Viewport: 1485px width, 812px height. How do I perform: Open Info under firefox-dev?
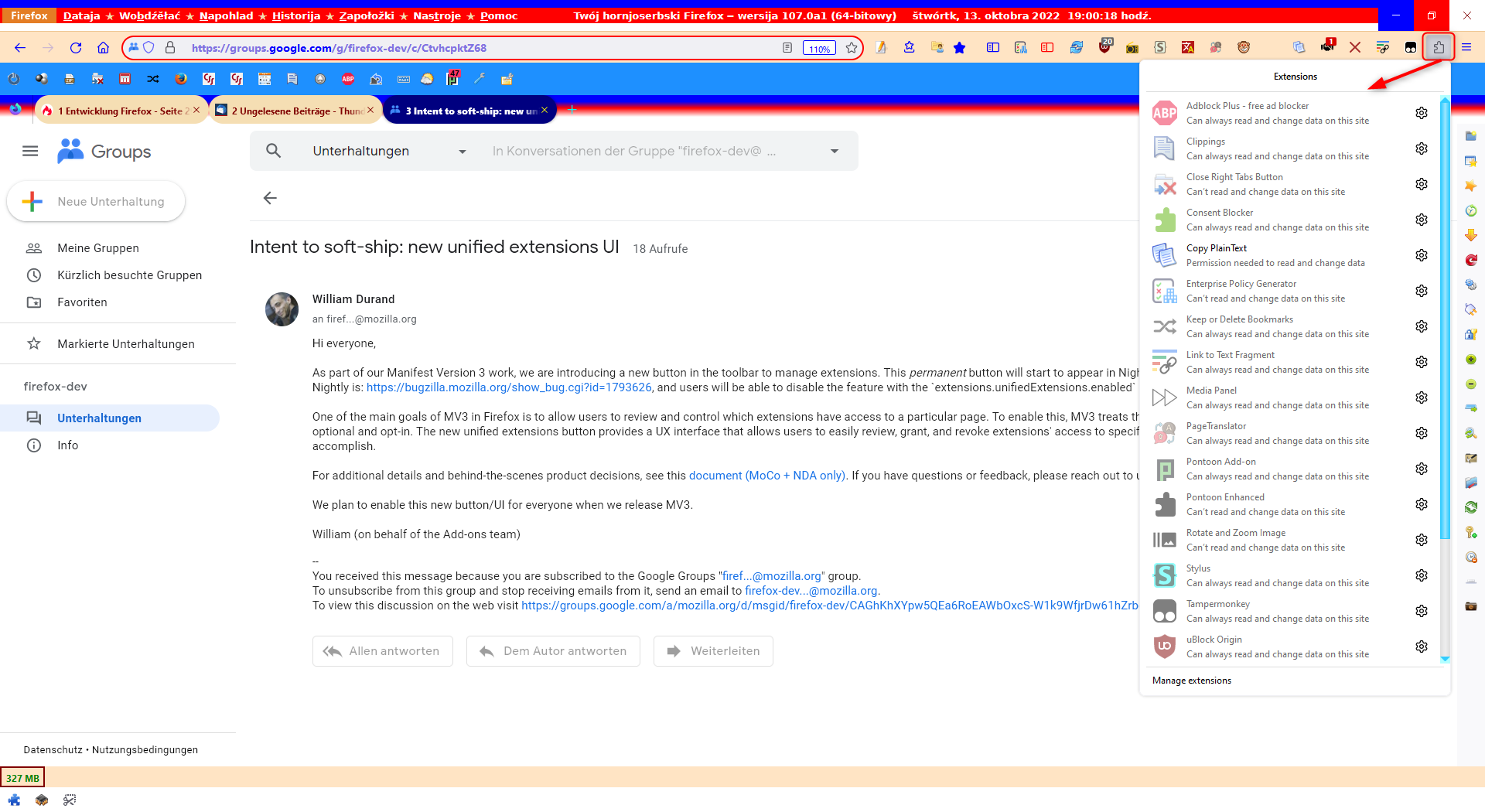tap(67, 445)
